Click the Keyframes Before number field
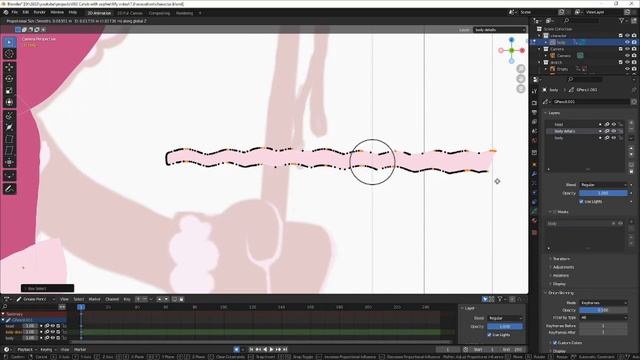 coord(603,326)
